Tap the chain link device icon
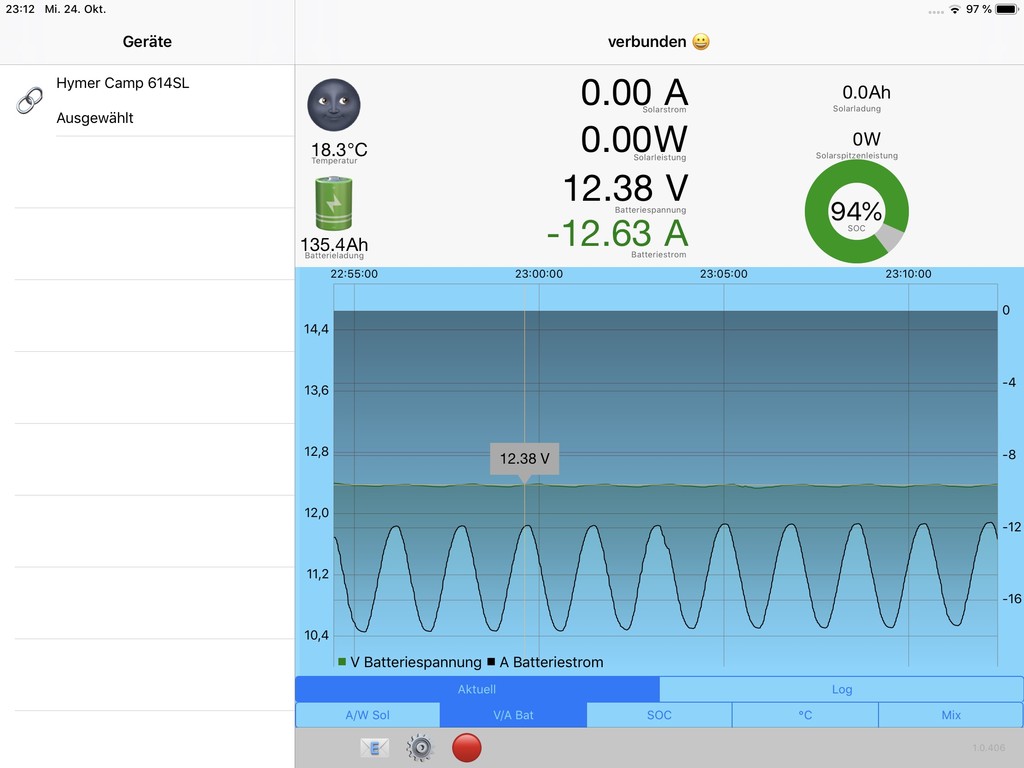The width and height of the screenshot is (1024, 768). pos(29,101)
